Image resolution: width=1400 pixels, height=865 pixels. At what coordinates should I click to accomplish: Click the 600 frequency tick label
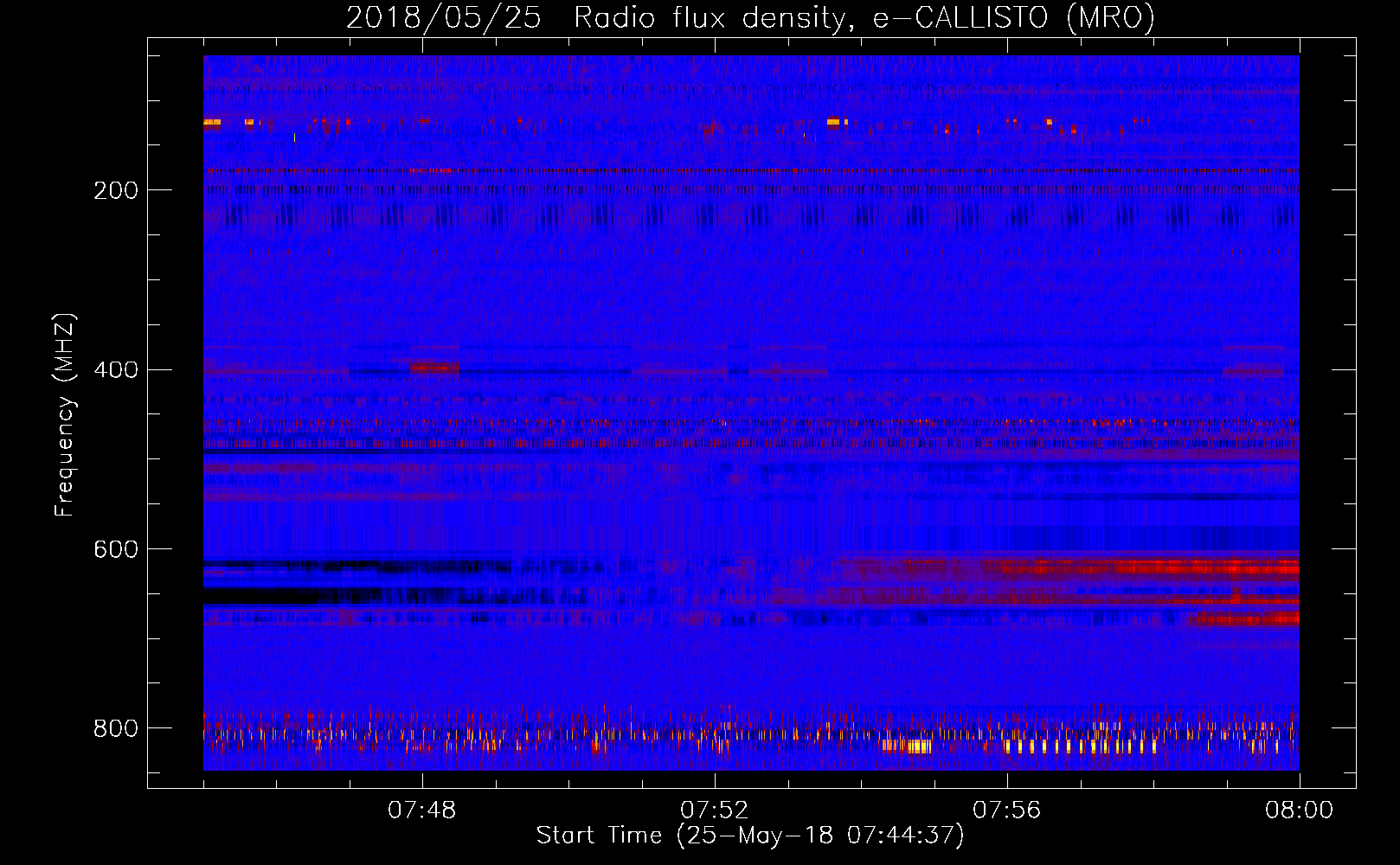pyautogui.click(x=116, y=550)
